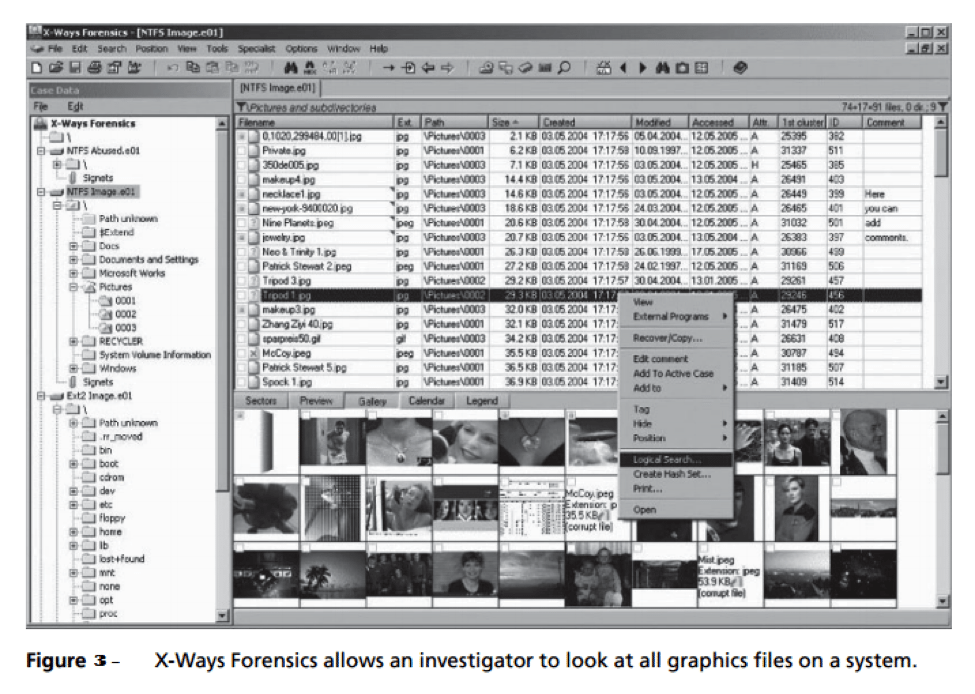Image resolution: width=975 pixels, height=694 pixels.
Task: Tick the checkbox for Patrick Stewart 2.jpeg
Action: [x=242, y=267]
